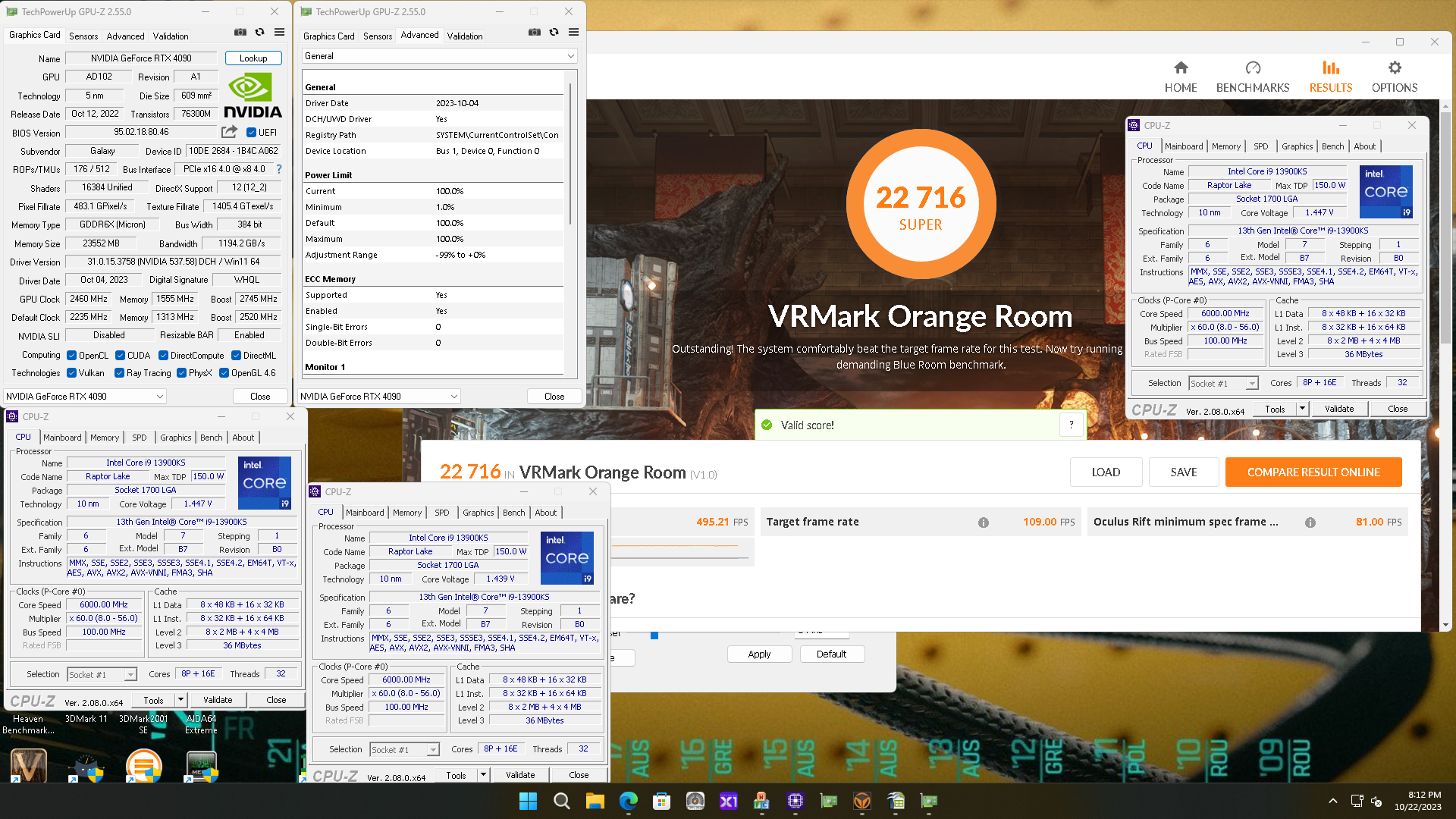Screen dimensions: 1456x819
Task: Toggle CUDA checkbox
Action: (x=120, y=356)
